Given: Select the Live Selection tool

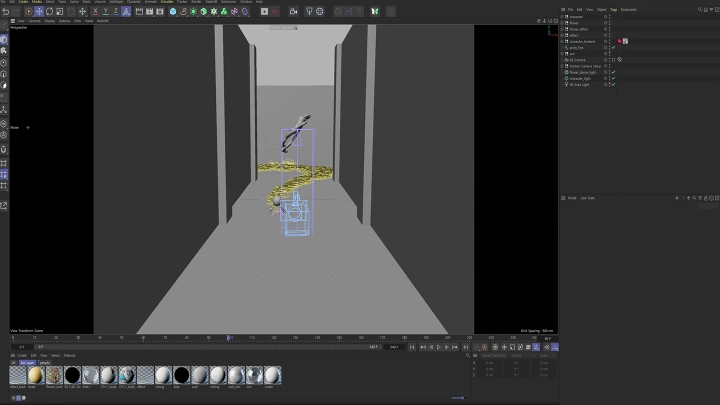Looking at the screenshot, I should click(28, 11).
